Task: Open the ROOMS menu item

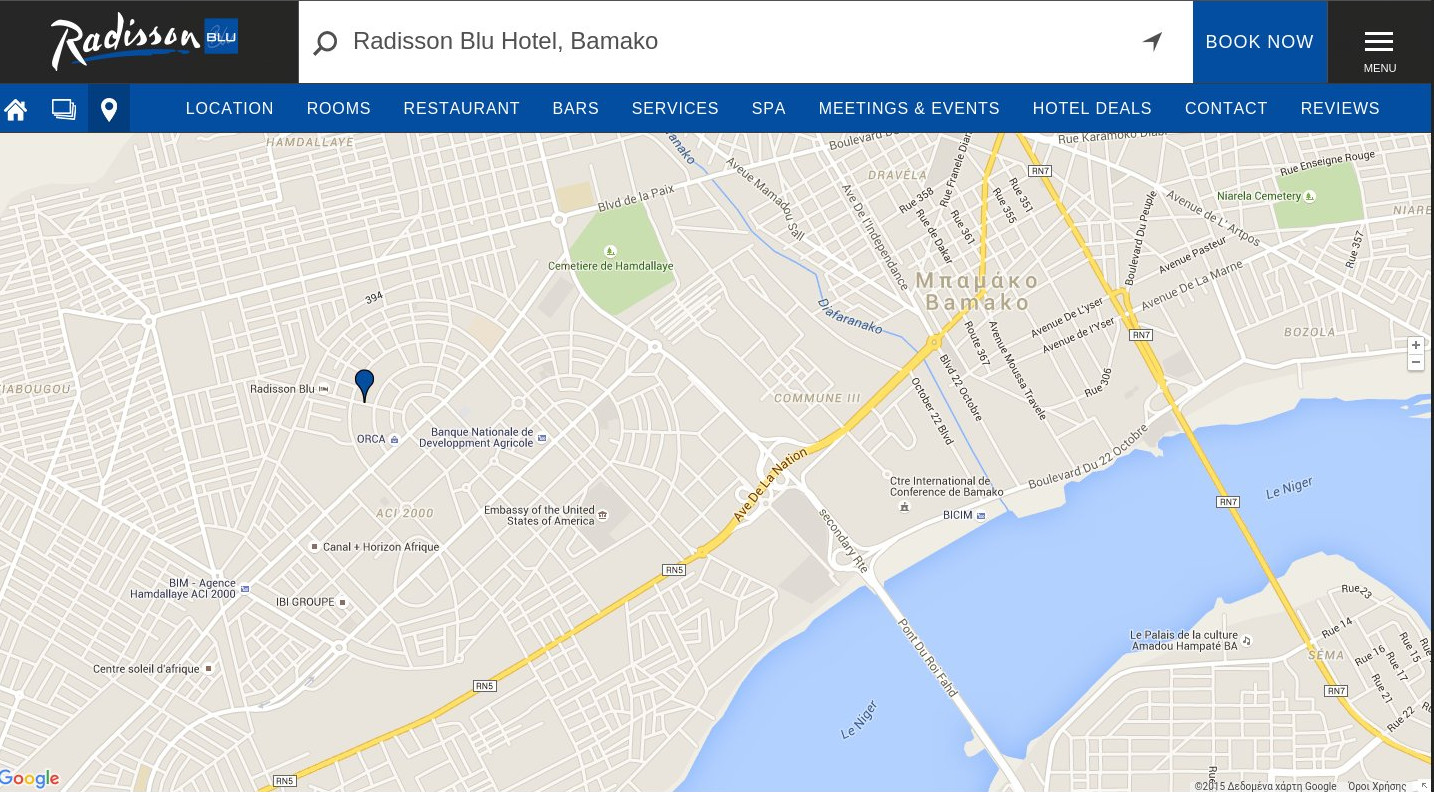Action: point(338,109)
